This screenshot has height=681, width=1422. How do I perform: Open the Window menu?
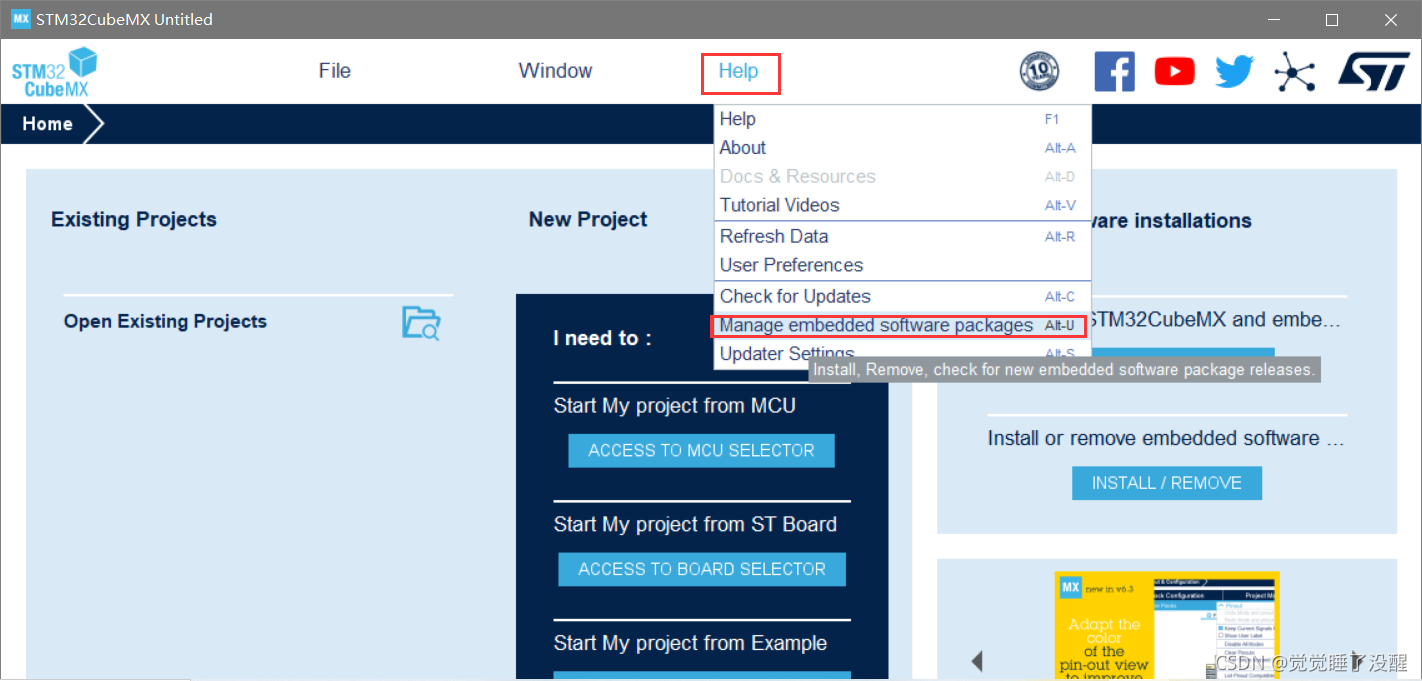click(555, 71)
